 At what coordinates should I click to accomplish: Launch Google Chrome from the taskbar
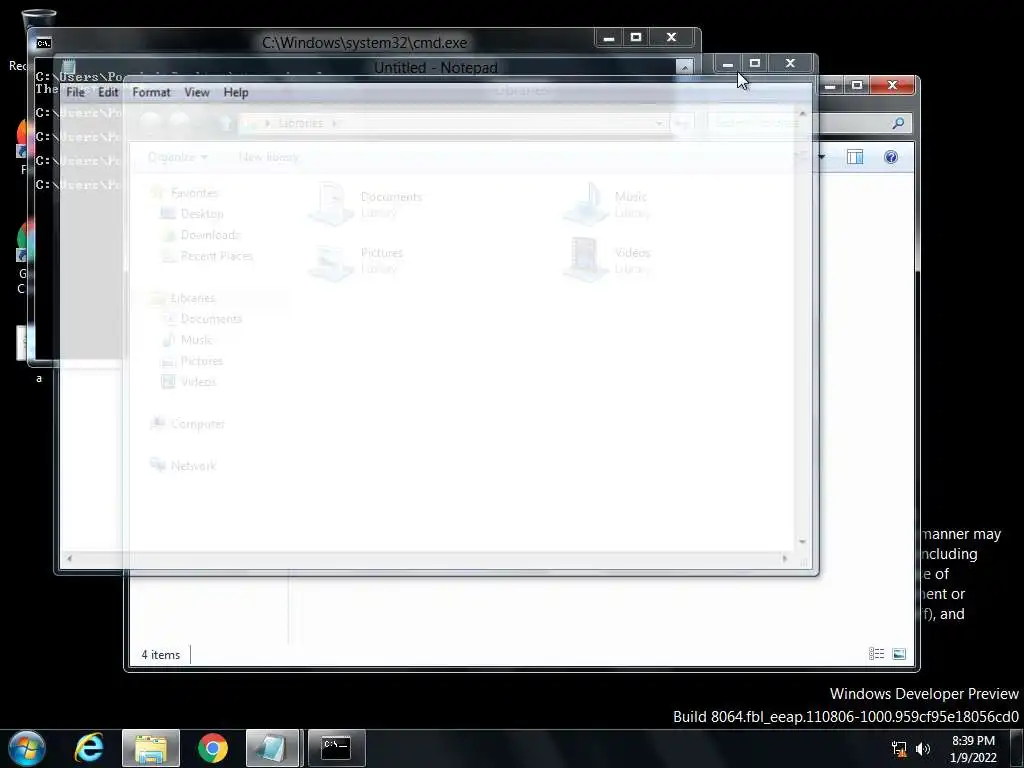(213, 748)
